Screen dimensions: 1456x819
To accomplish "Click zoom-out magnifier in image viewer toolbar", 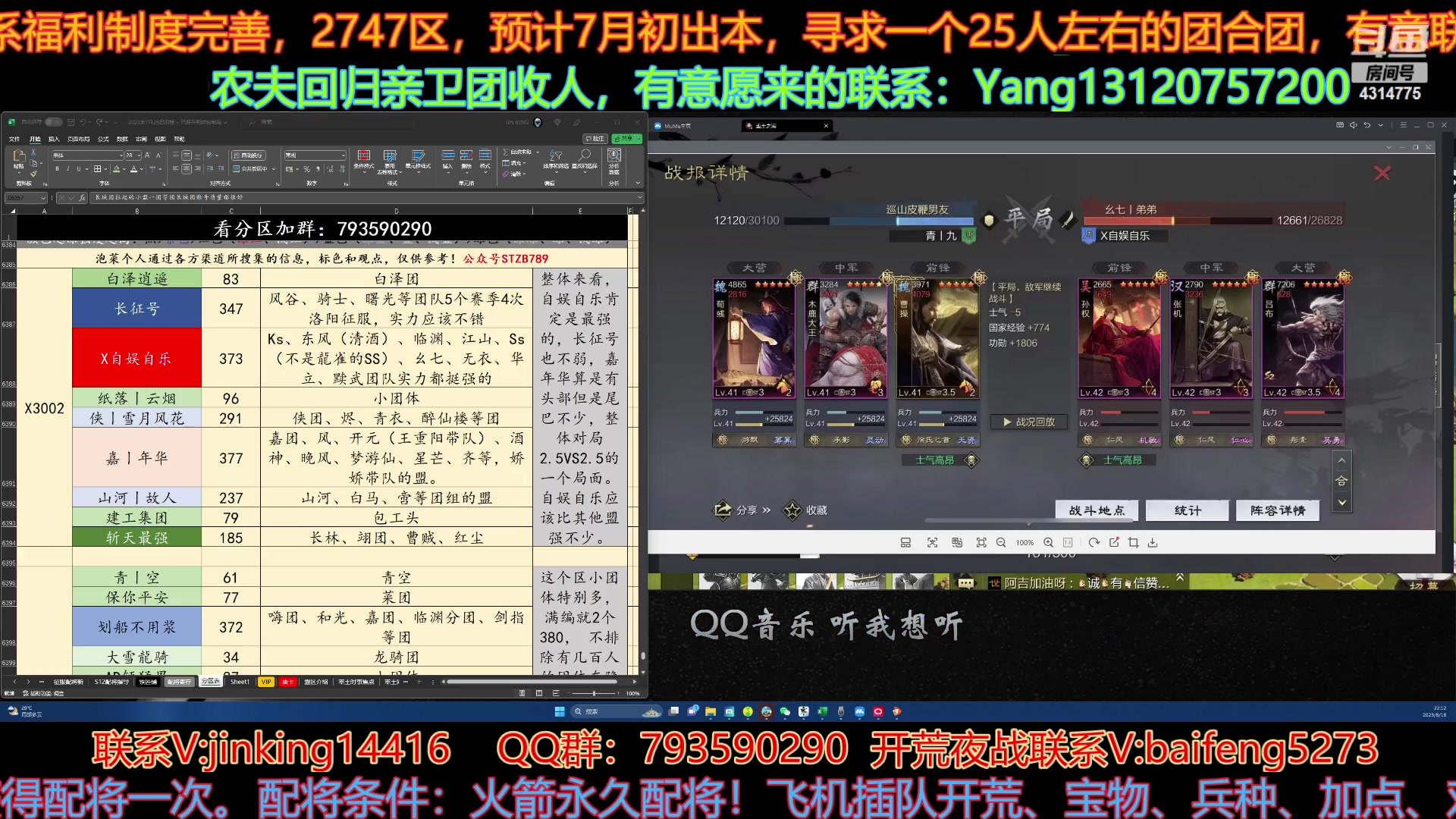I will click(1001, 542).
